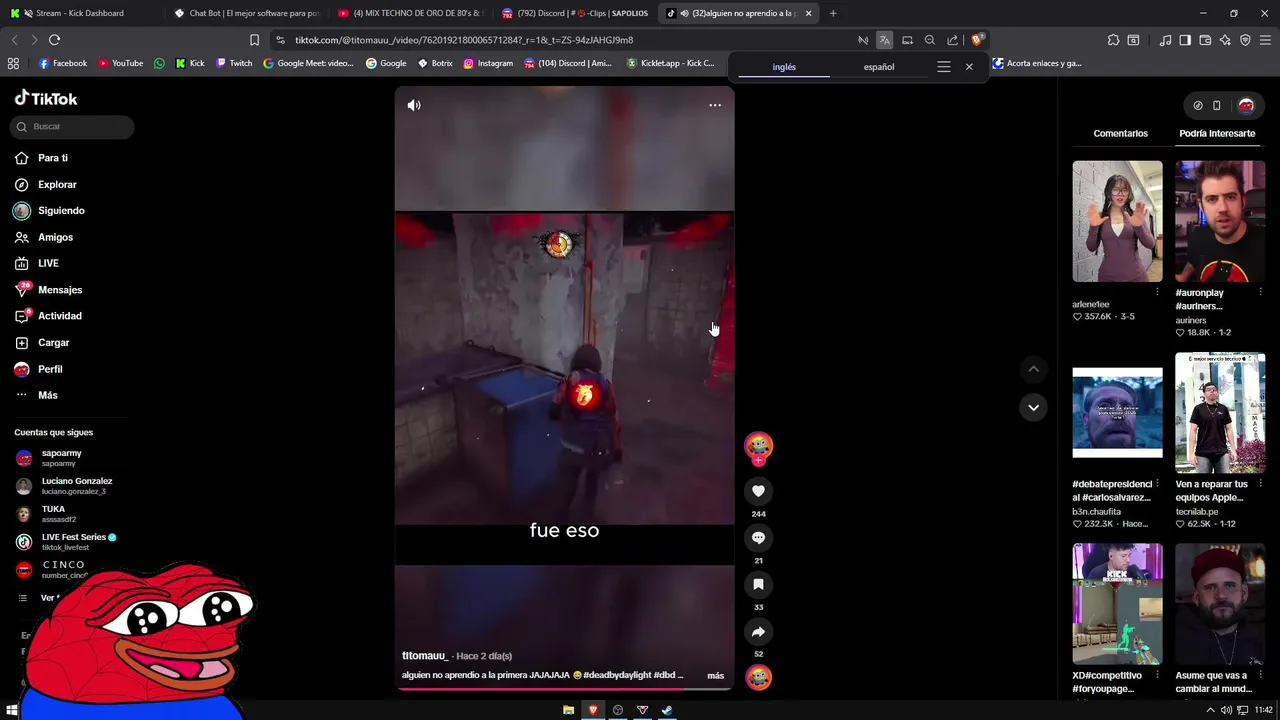This screenshot has height=720, width=1280.
Task: Reload the page
Action: pyautogui.click(x=54, y=40)
